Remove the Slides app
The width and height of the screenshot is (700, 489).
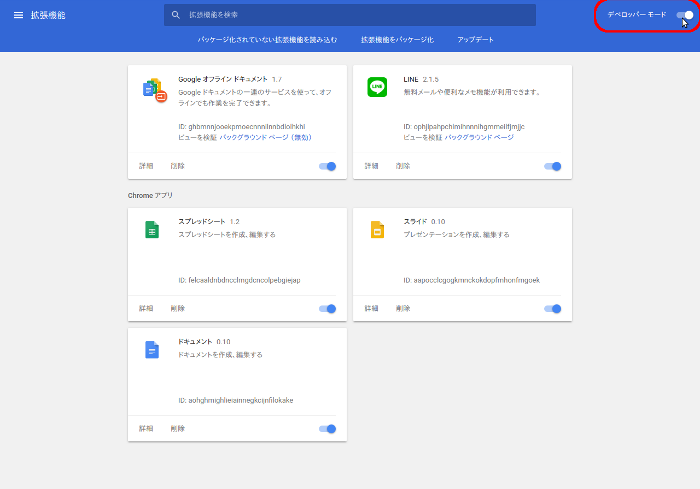pos(403,309)
